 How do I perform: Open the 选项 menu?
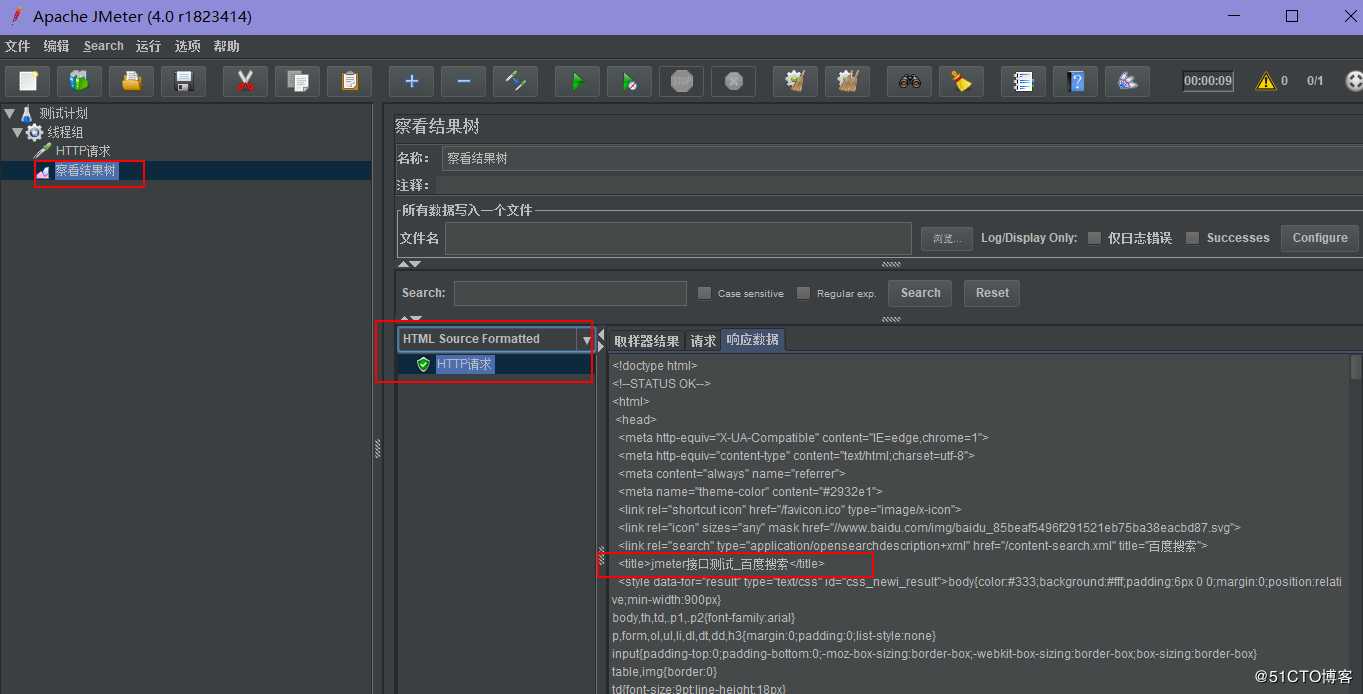(x=187, y=46)
